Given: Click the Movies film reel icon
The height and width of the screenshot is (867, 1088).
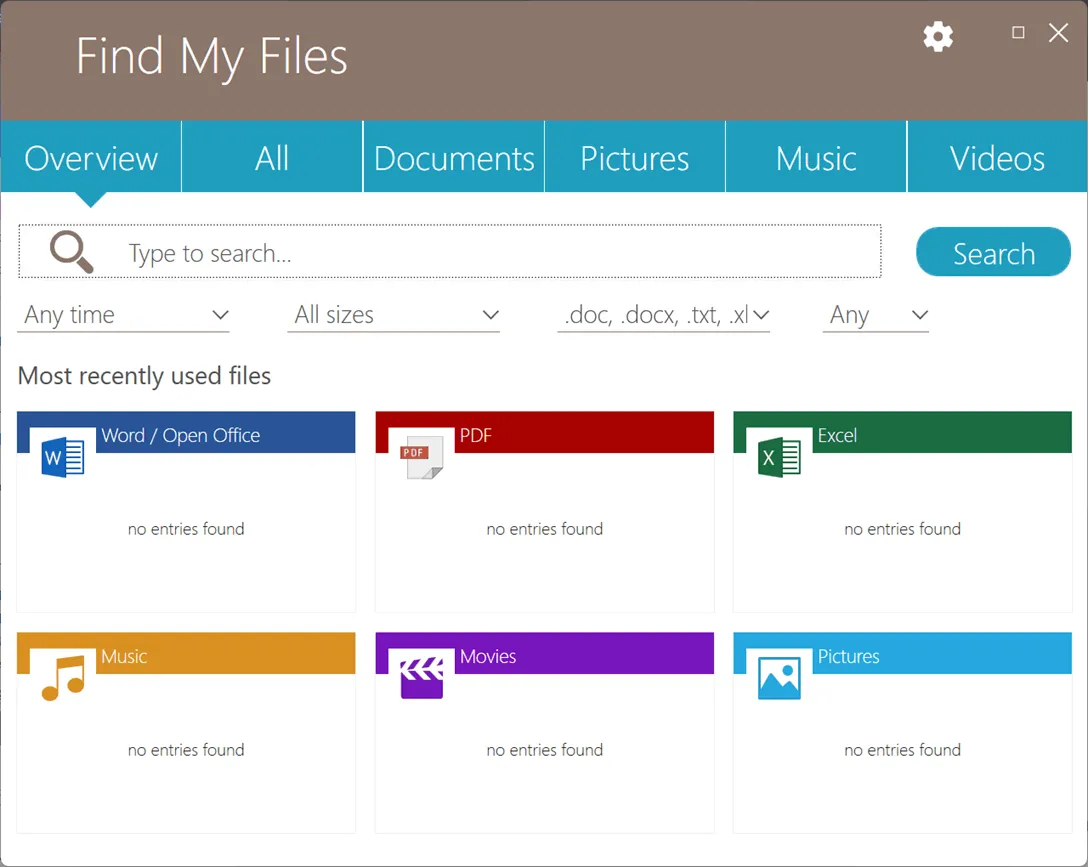Looking at the screenshot, I should (420, 678).
